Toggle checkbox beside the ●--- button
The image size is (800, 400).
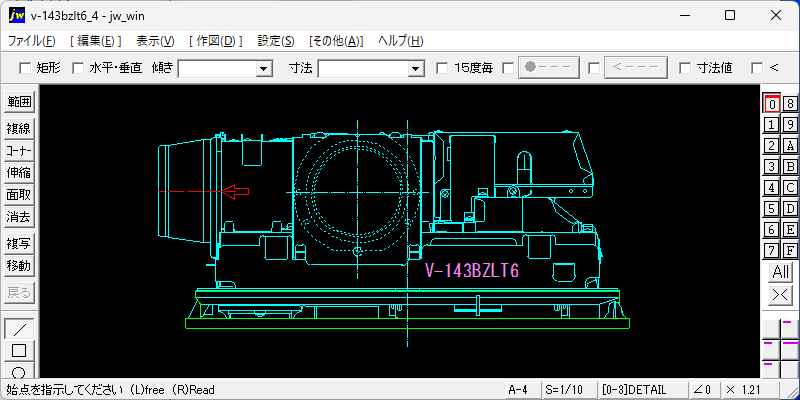[508, 68]
